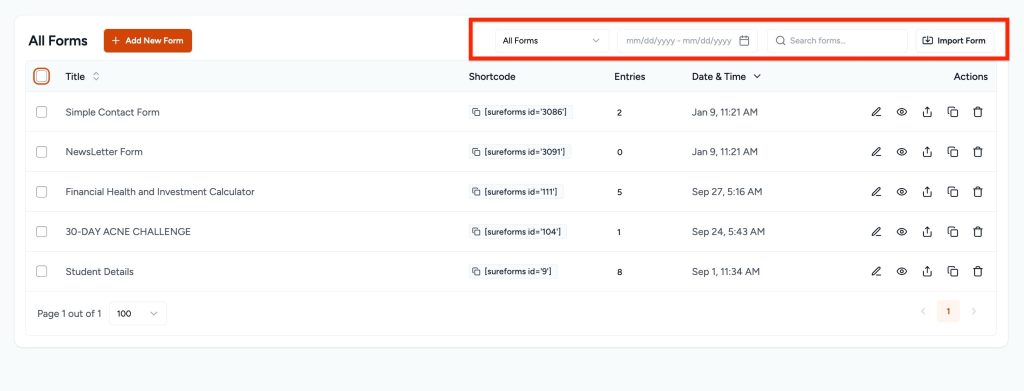Open Financial Health and Investment Calculator title

160,192
